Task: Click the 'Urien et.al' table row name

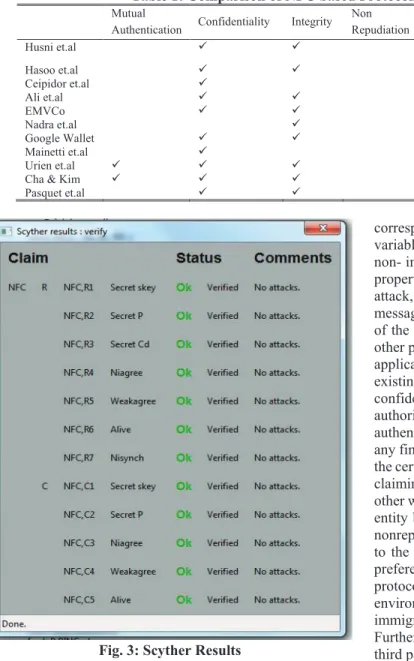Action: (x=50, y=165)
